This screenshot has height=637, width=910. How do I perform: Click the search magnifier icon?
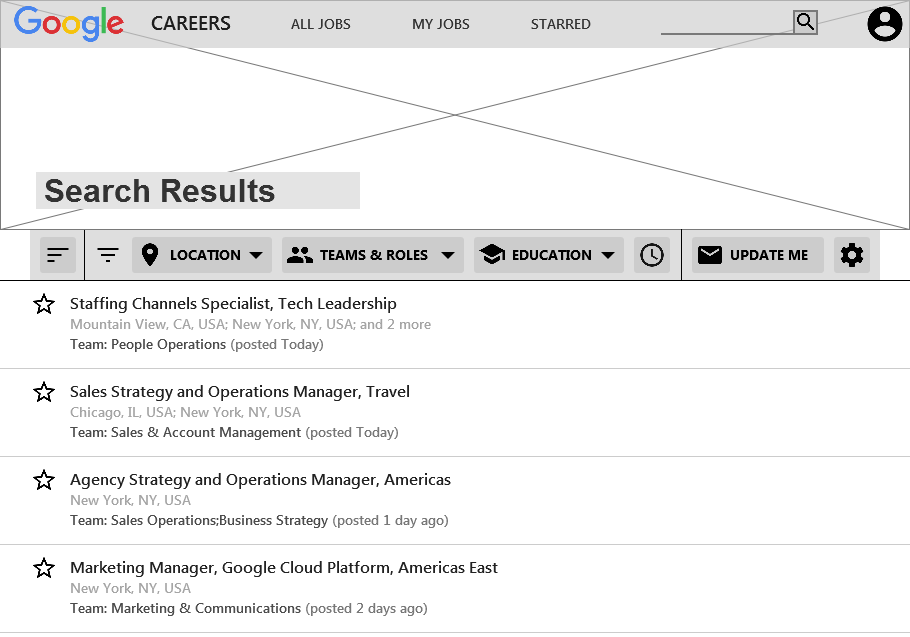tap(805, 22)
